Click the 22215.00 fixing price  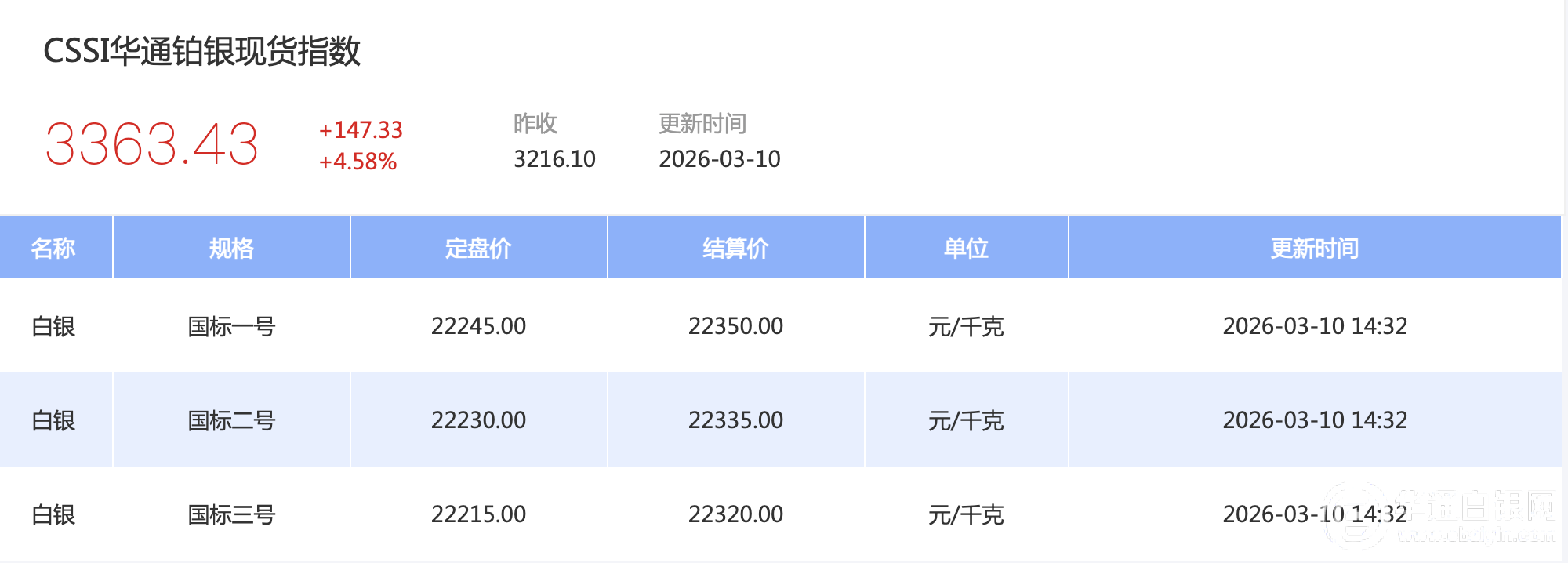pos(478,514)
